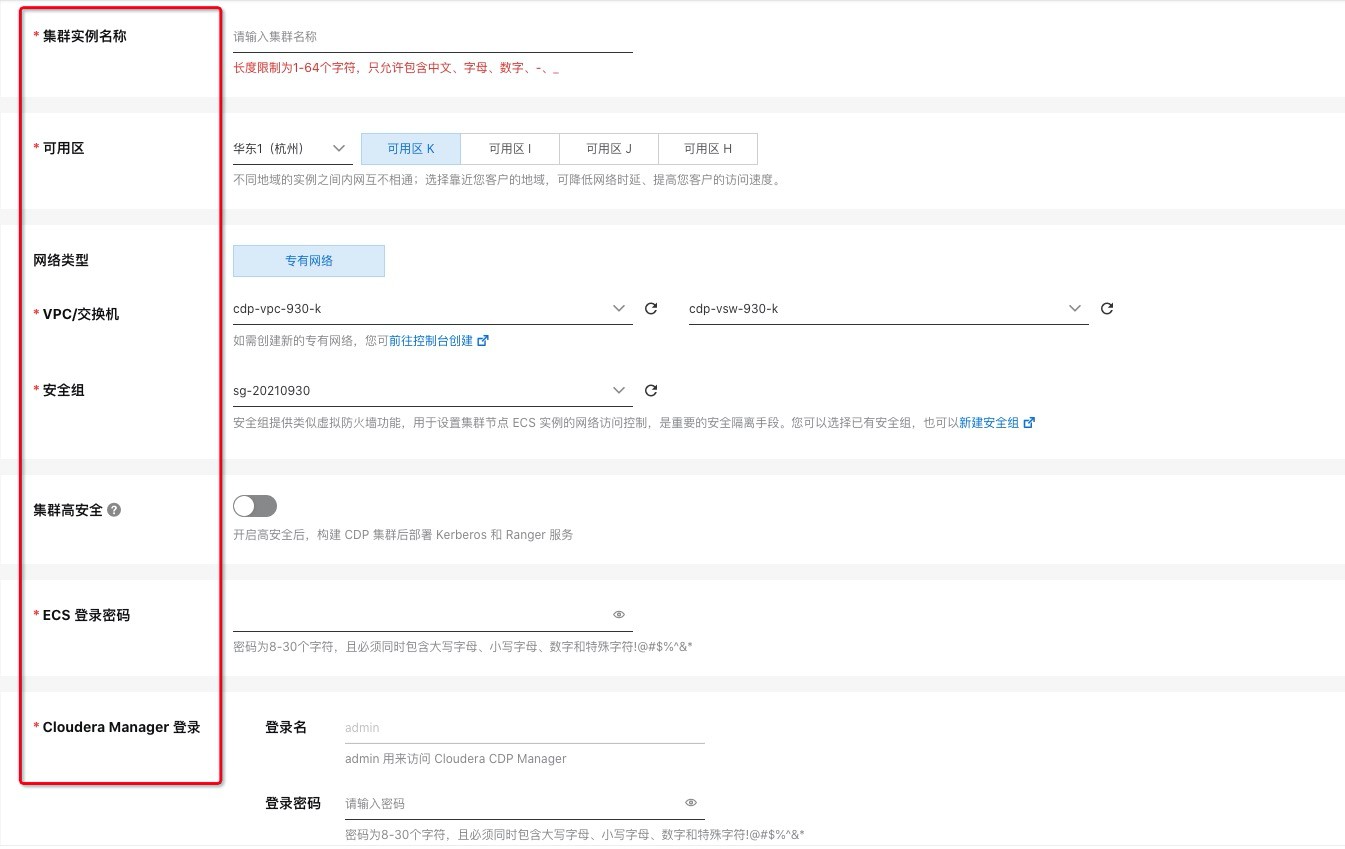1345x849 pixels.
Task: Click the 集群高安全 label text
Action: [x=68, y=510]
